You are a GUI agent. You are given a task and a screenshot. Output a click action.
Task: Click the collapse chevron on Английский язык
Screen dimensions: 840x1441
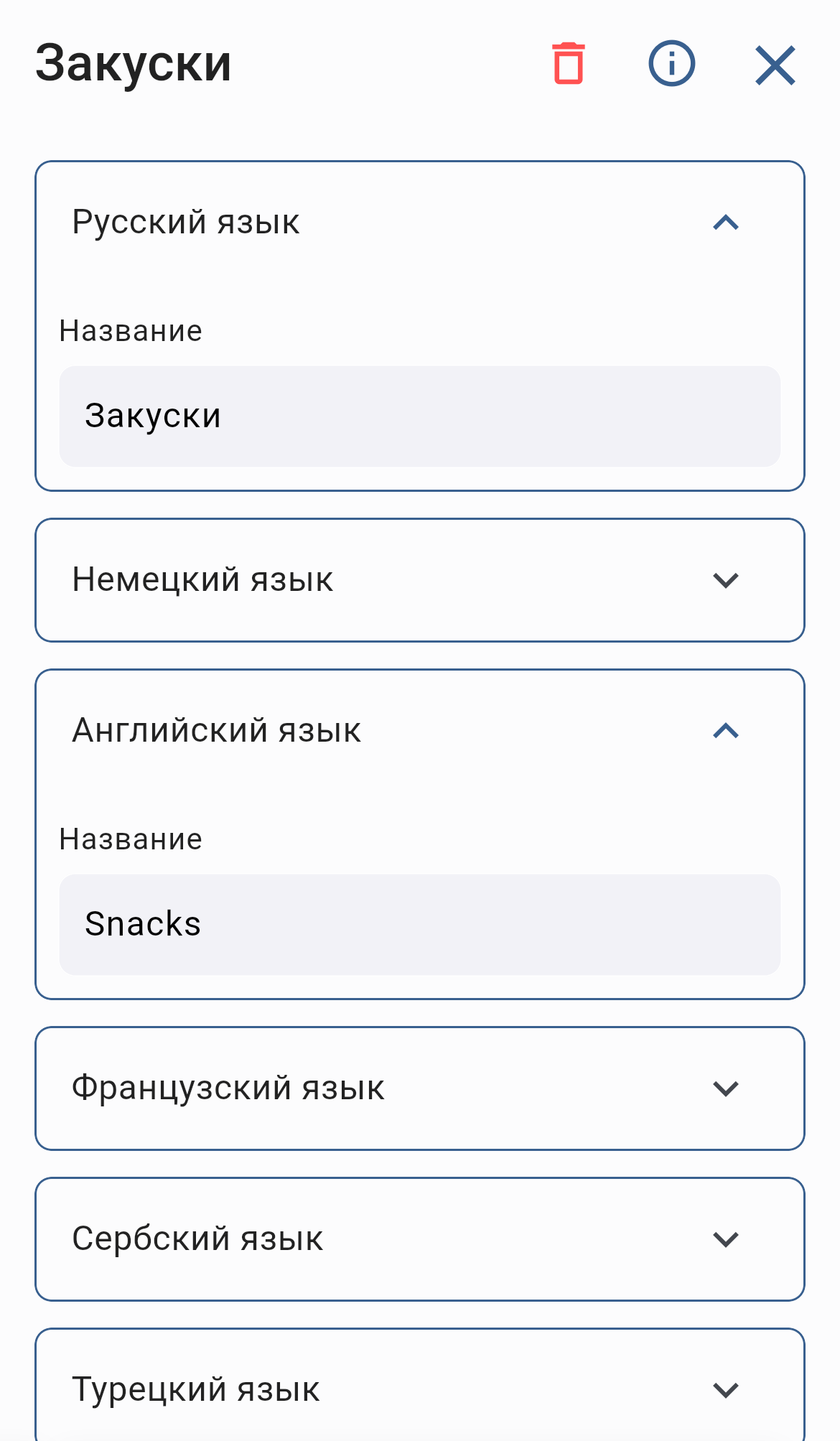pyautogui.click(x=727, y=731)
